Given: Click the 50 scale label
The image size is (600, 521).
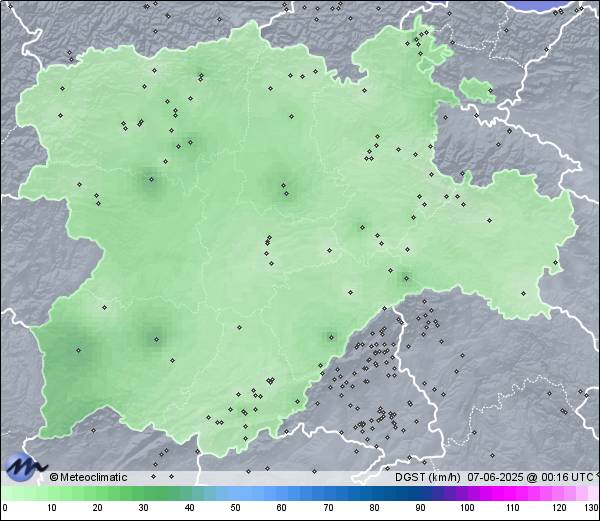Looking at the screenshot, I should click(236, 508).
